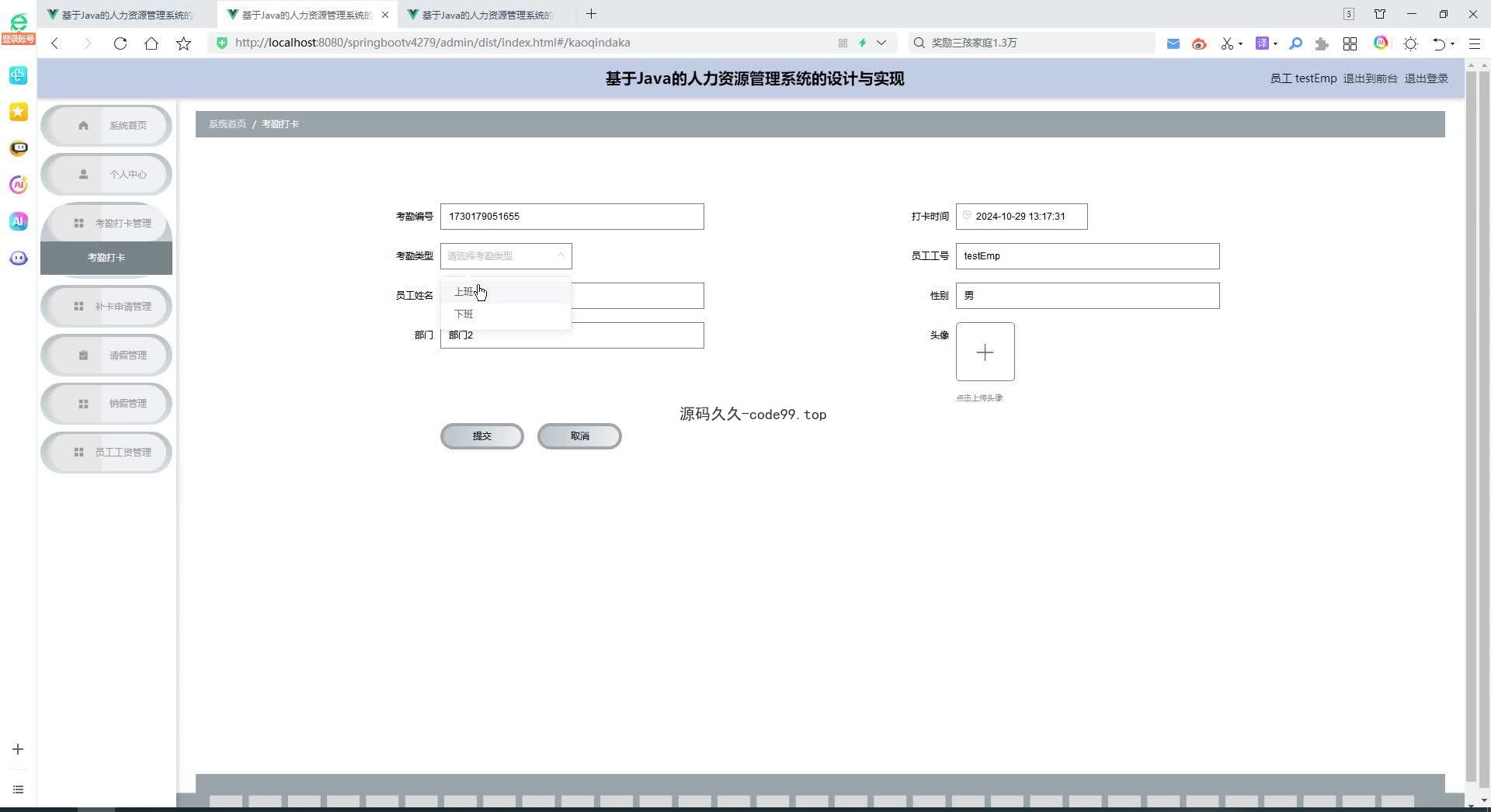Click the 部门 input field
1491x812 pixels.
pos(572,335)
